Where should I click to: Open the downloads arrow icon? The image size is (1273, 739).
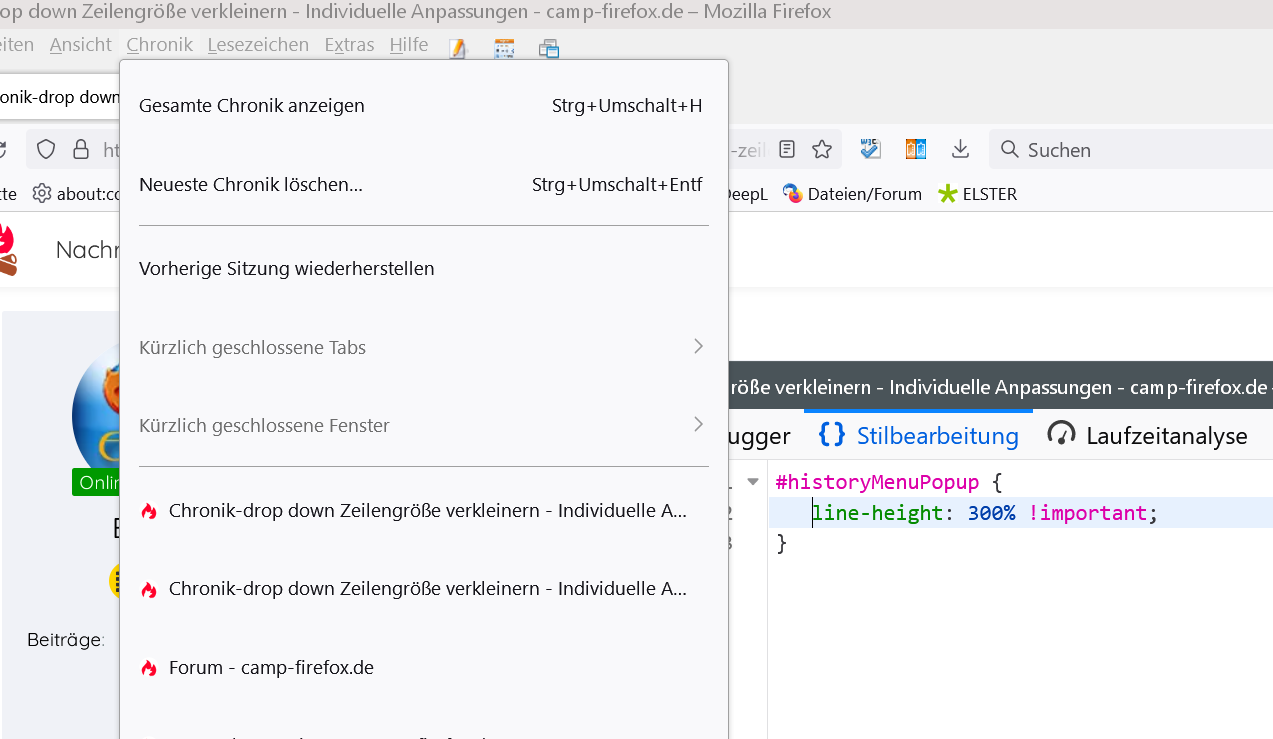click(x=960, y=150)
